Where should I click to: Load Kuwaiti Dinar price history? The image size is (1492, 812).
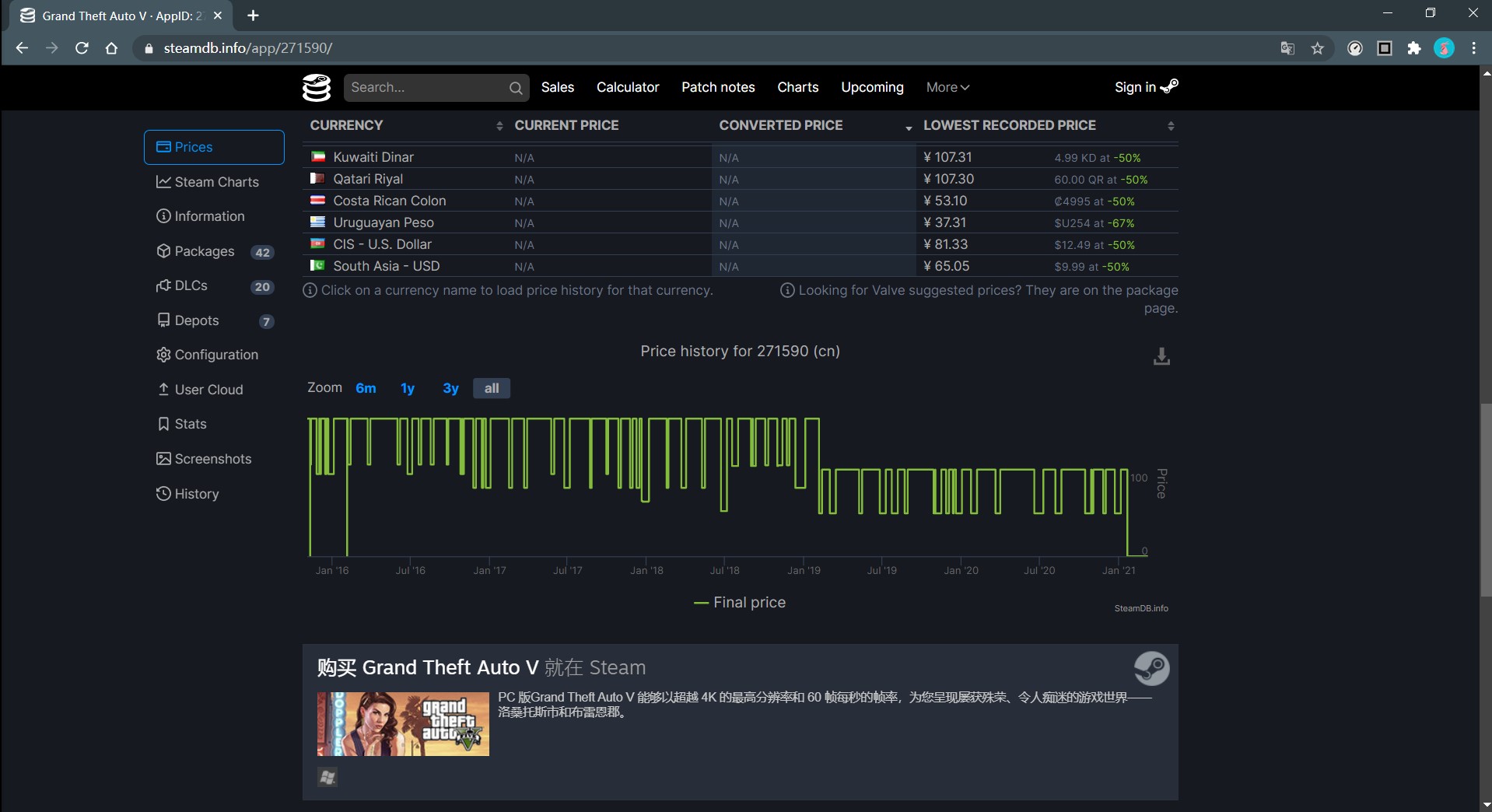click(373, 157)
